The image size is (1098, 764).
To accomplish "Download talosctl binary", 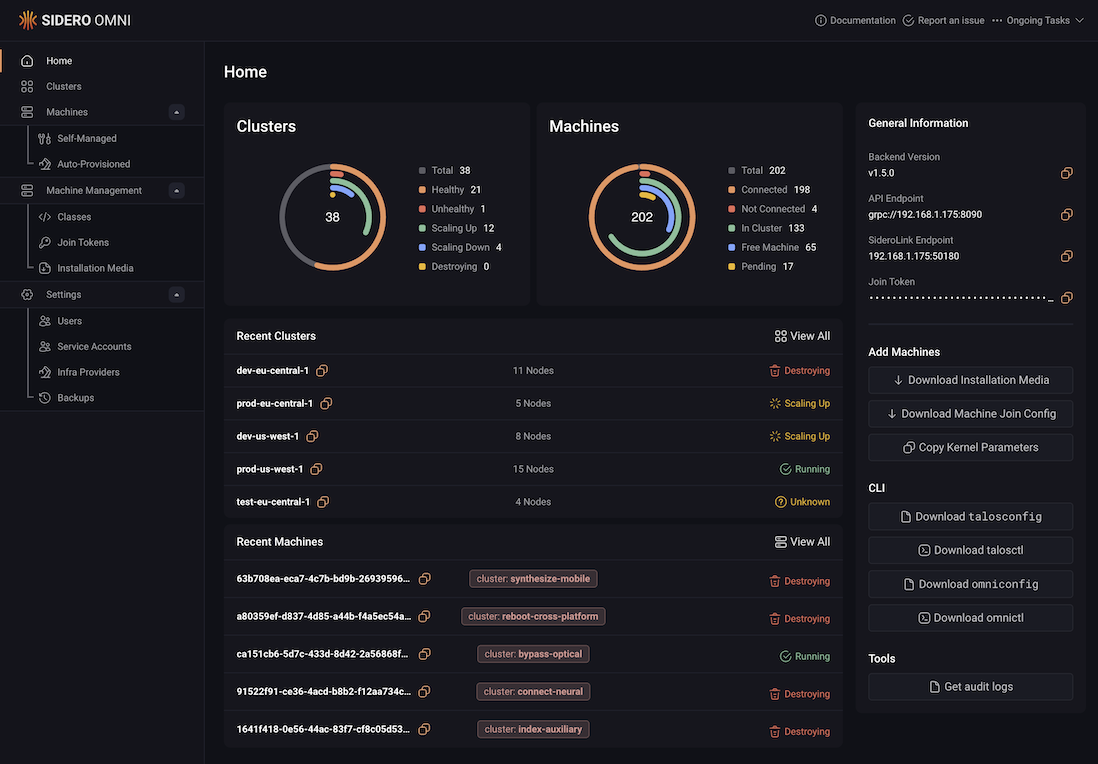I will point(971,550).
